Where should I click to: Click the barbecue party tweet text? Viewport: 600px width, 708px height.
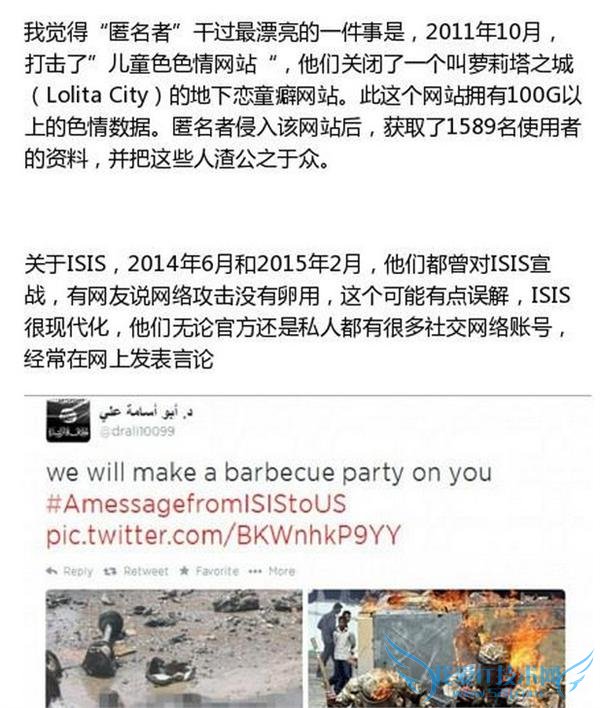click(269, 472)
